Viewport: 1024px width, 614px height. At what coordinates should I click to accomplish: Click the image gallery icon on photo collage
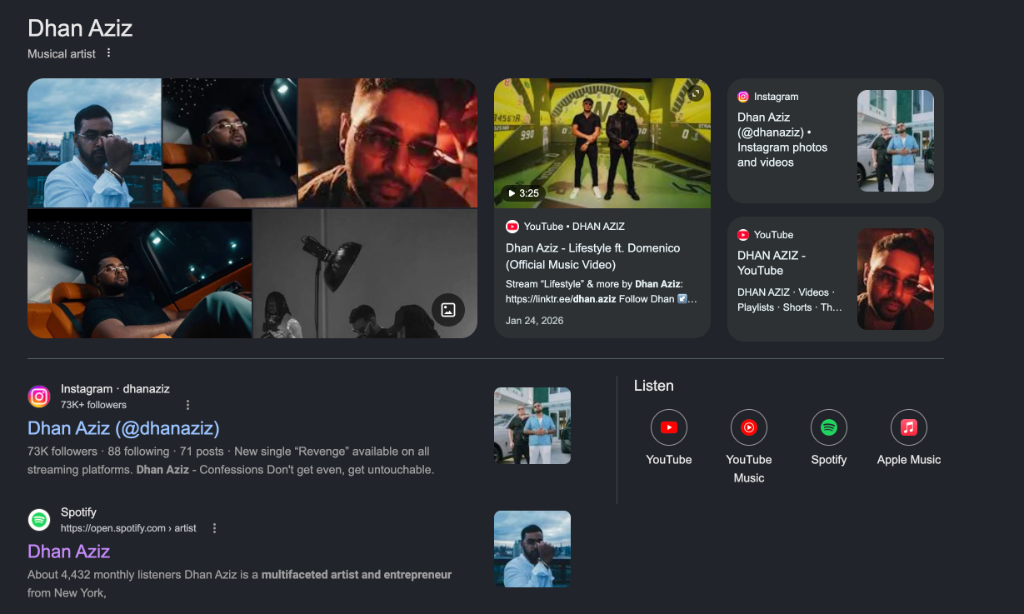pos(448,310)
